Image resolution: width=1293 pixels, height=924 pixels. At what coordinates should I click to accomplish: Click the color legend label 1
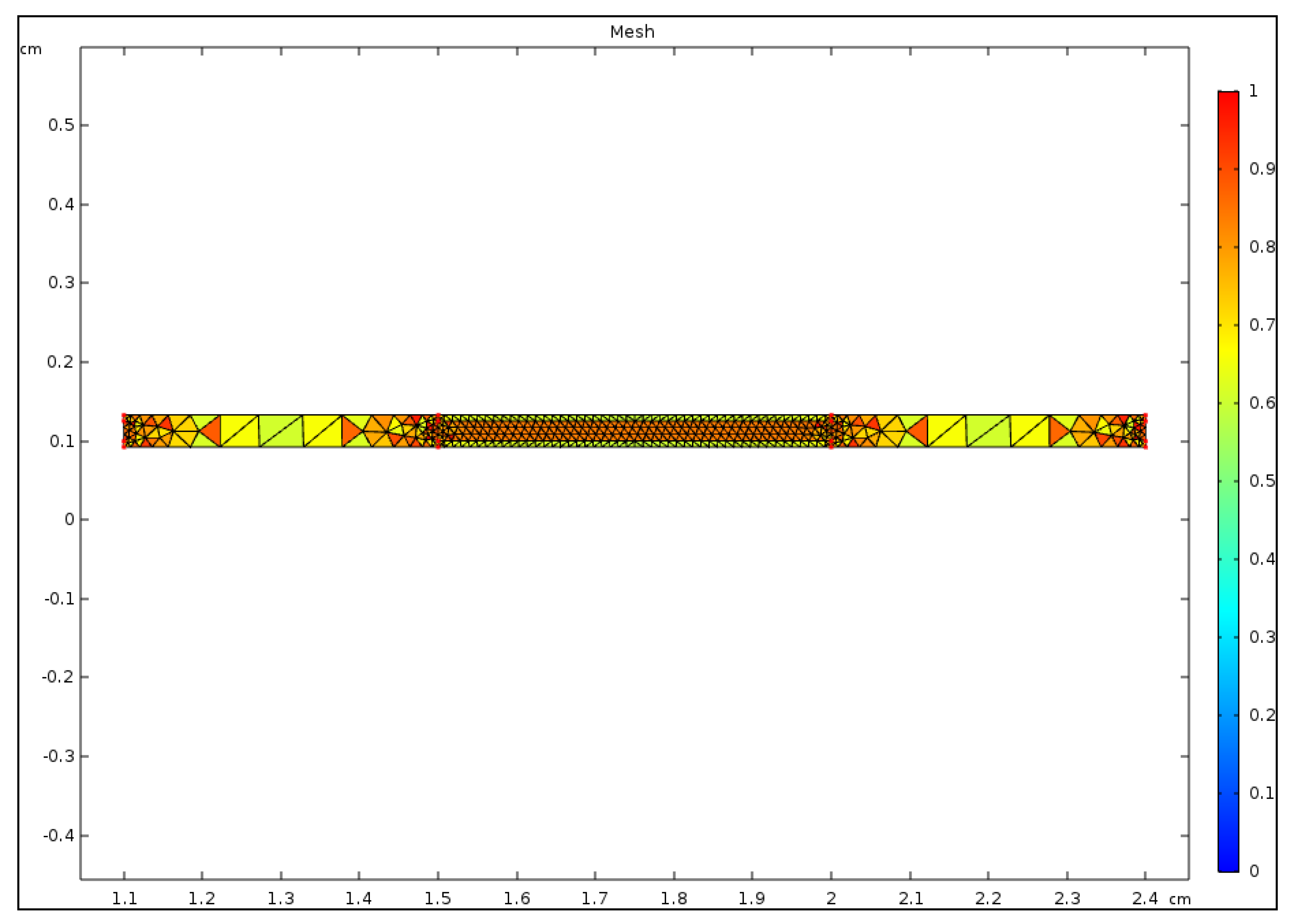[x=1254, y=91]
